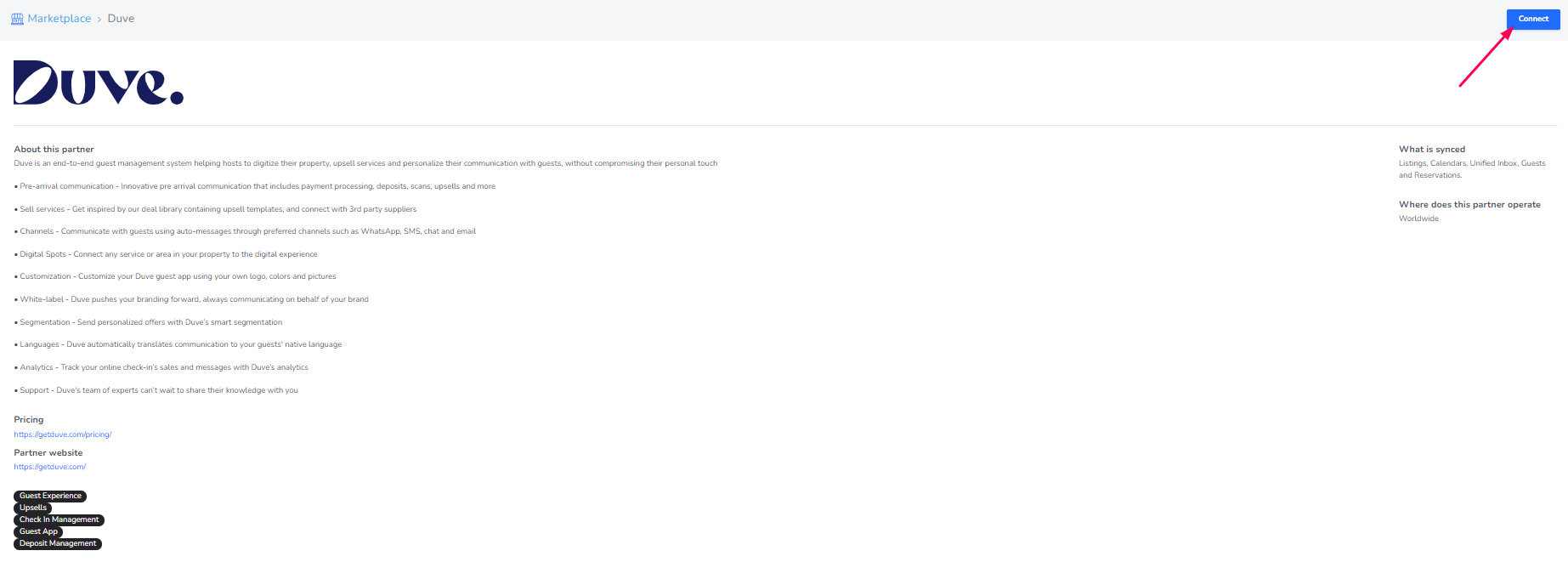1568x579 pixels.
Task: Click the Digital Spots bullet line
Action: (166, 254)
